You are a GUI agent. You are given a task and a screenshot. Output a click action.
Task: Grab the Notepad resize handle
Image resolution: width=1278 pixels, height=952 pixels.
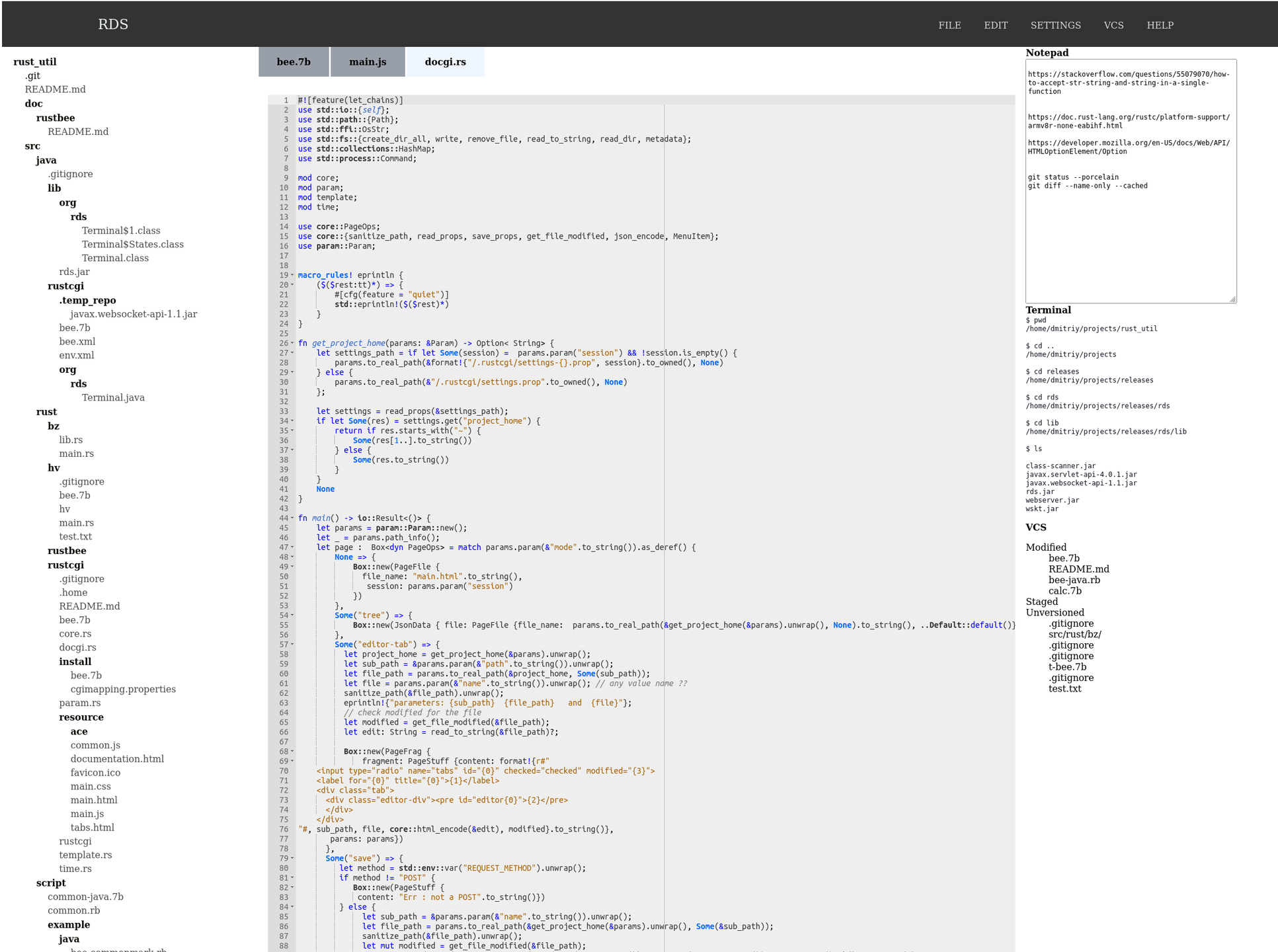pyautogui.click(x=1232, y=299)
